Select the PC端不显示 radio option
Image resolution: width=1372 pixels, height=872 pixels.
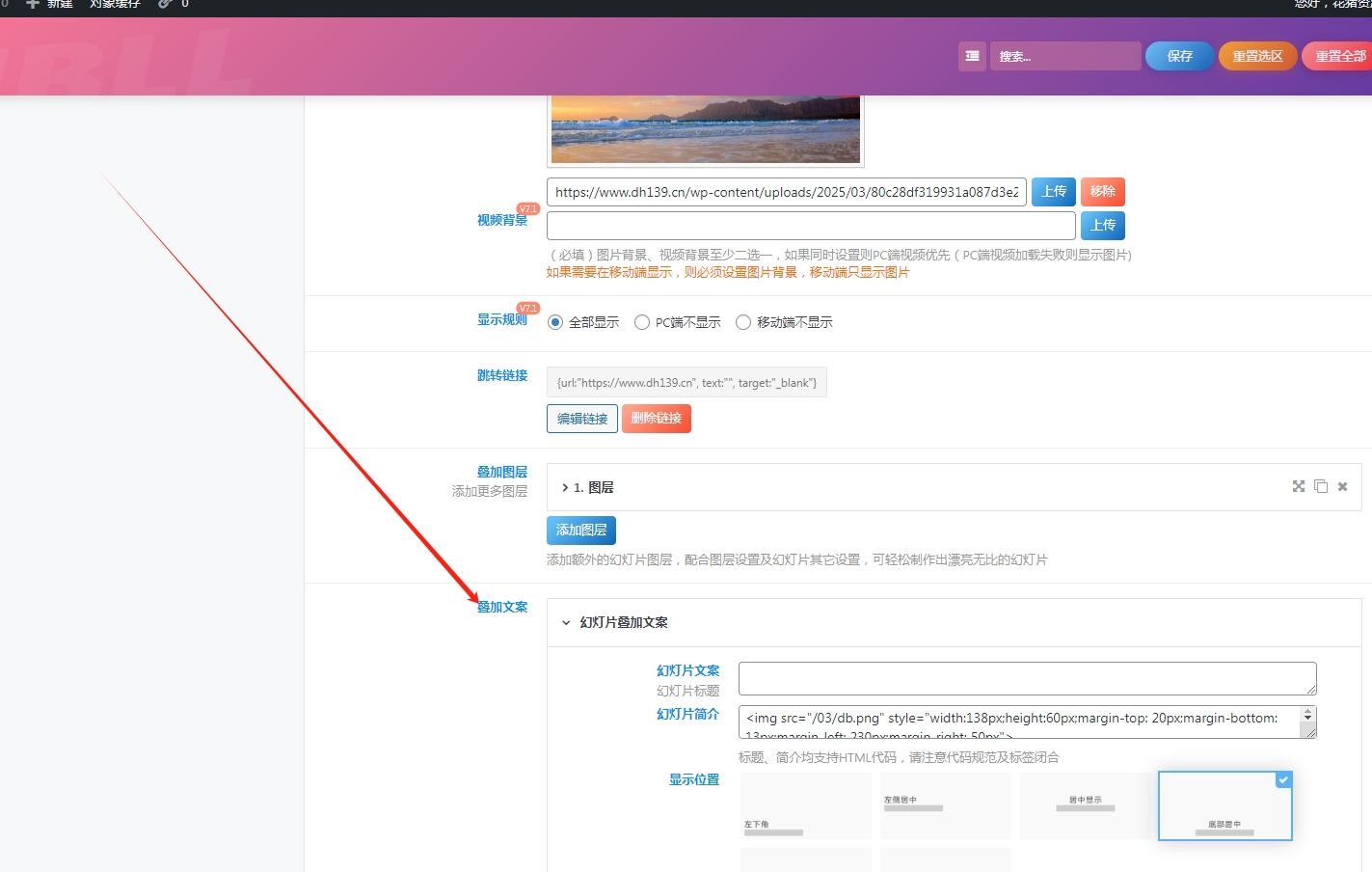tap(642, 322)
